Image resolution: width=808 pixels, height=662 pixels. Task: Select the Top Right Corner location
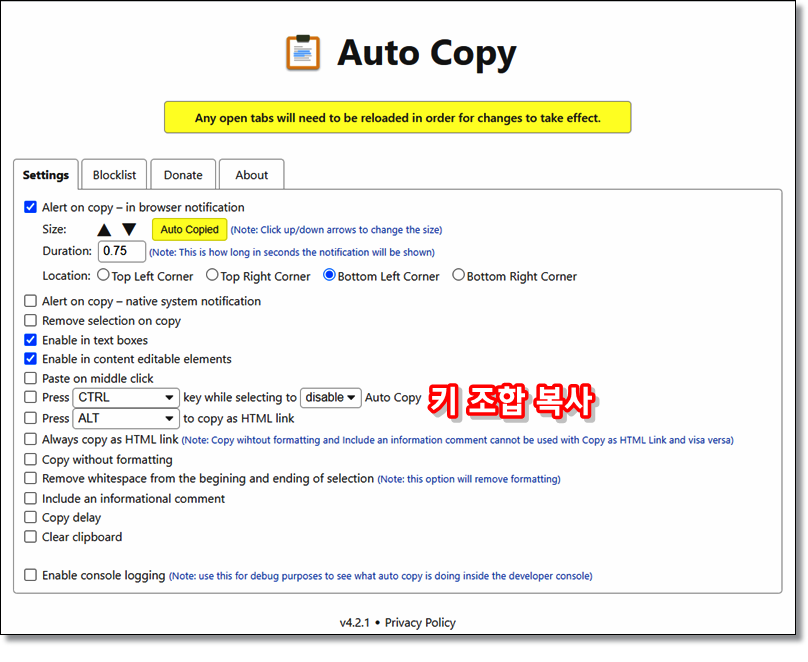click(211, 276)
